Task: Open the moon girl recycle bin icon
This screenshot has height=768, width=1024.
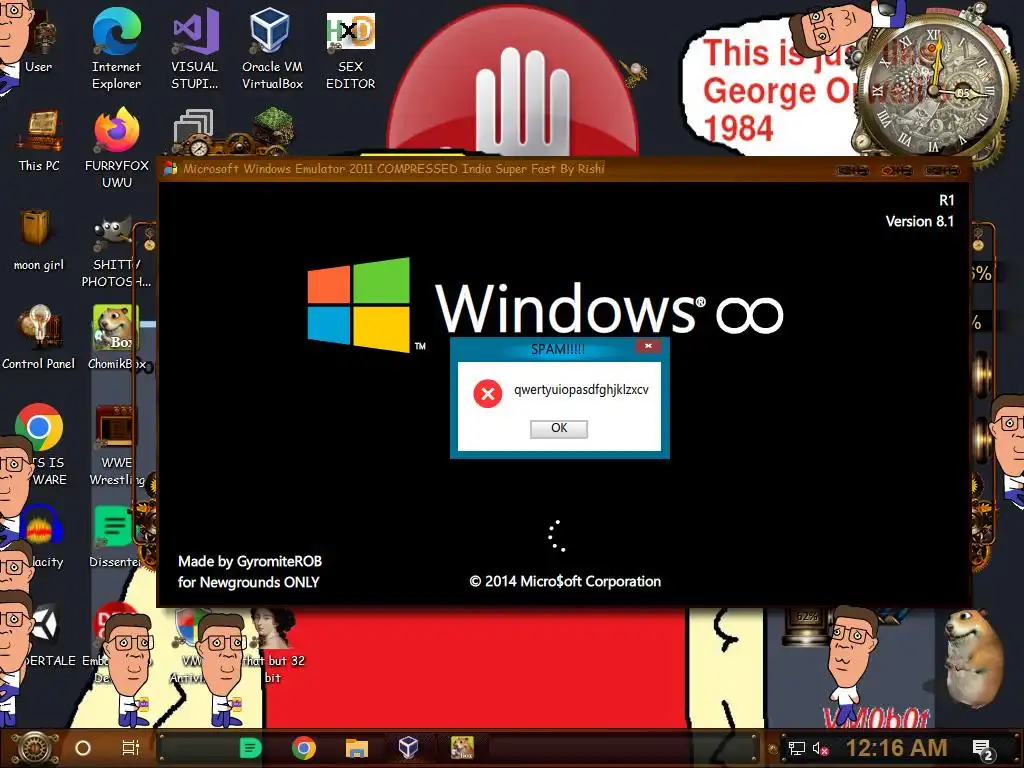Action: pos(38,238)
